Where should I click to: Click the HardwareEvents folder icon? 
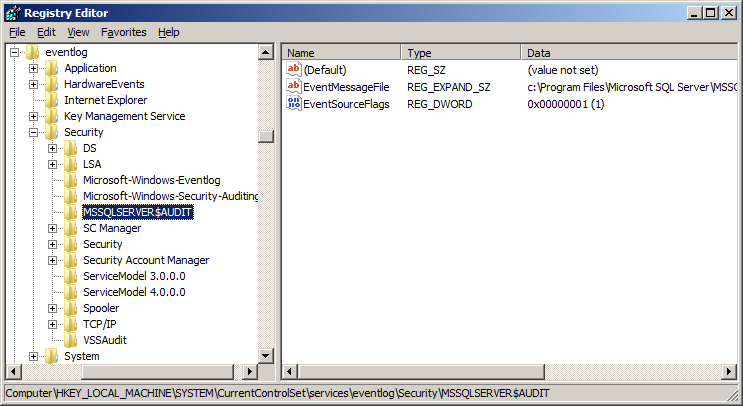coord(52,84)
